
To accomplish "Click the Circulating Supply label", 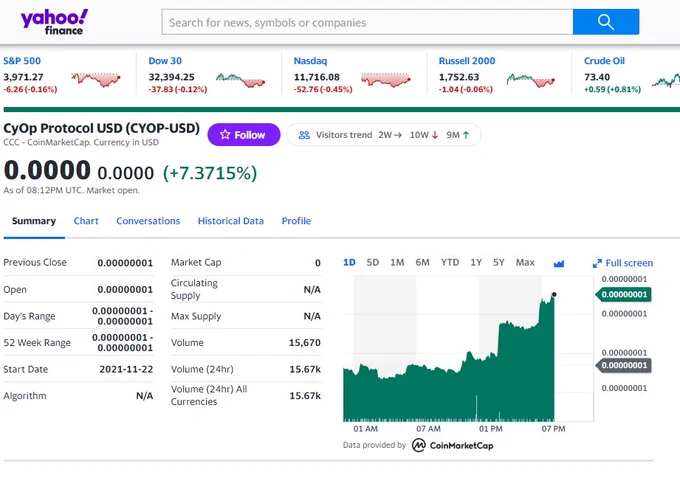I will click(194, 289).
